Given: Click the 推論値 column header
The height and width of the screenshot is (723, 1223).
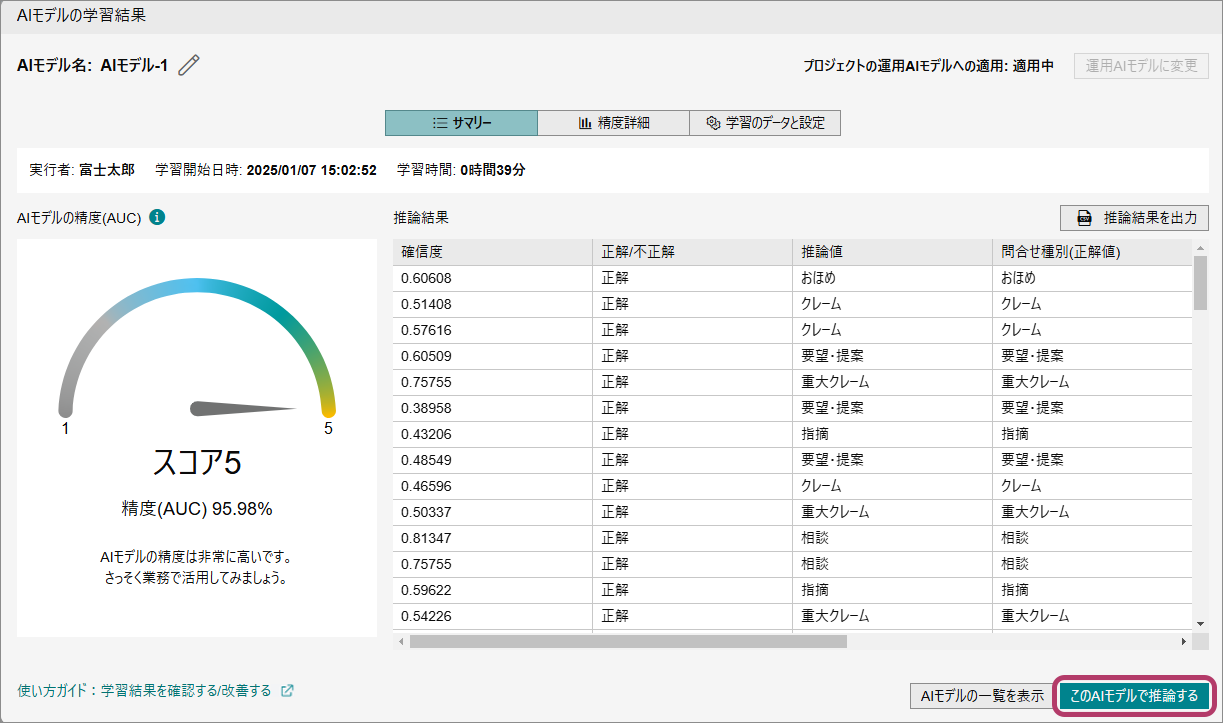Looking at the screenshot, I should [x=892, y=252].
